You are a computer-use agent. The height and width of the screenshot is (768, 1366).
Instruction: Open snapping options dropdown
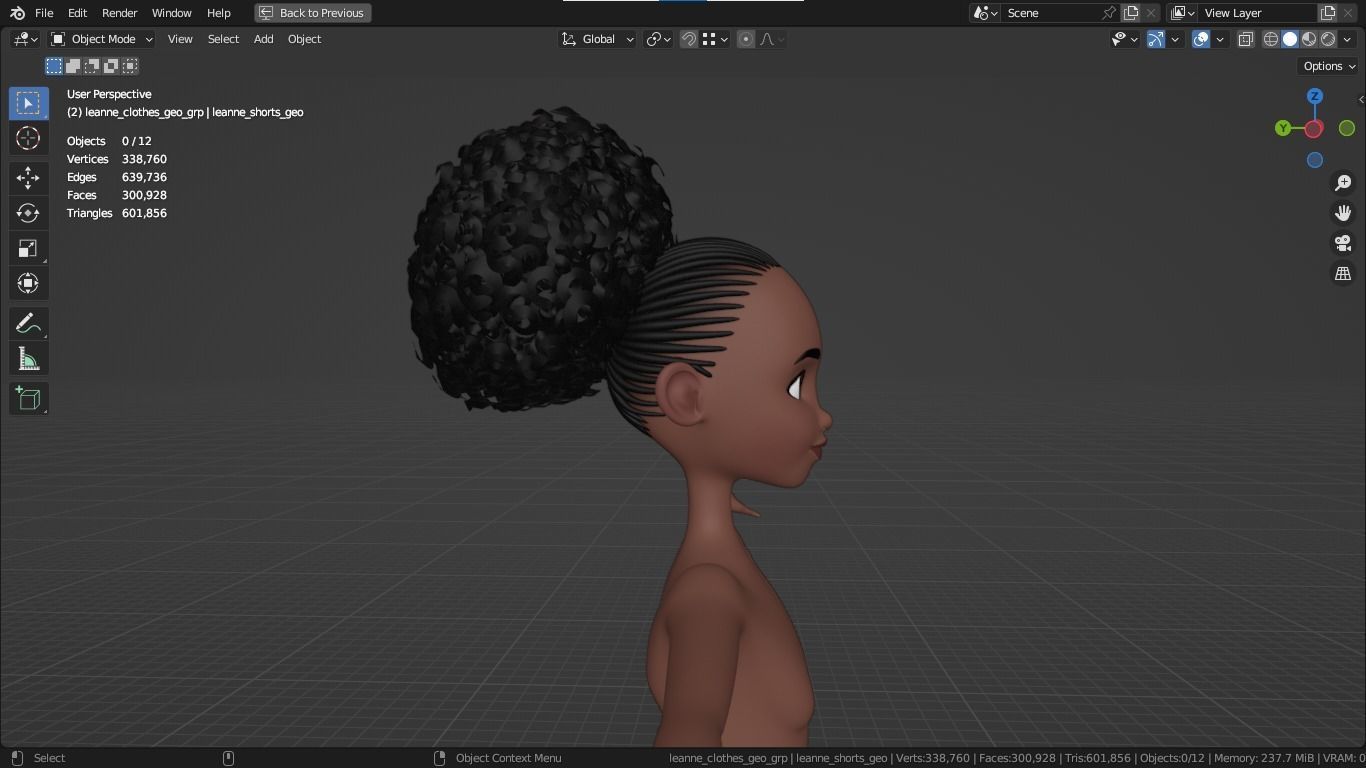[x=715, y=39]
